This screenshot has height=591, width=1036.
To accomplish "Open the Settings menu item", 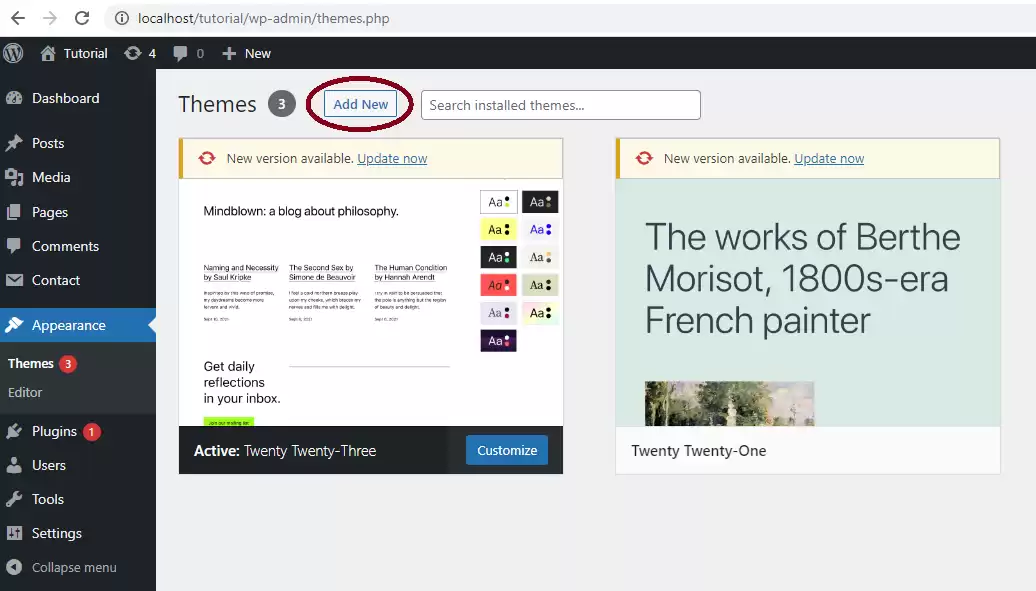I will click(x=56, y=533).
